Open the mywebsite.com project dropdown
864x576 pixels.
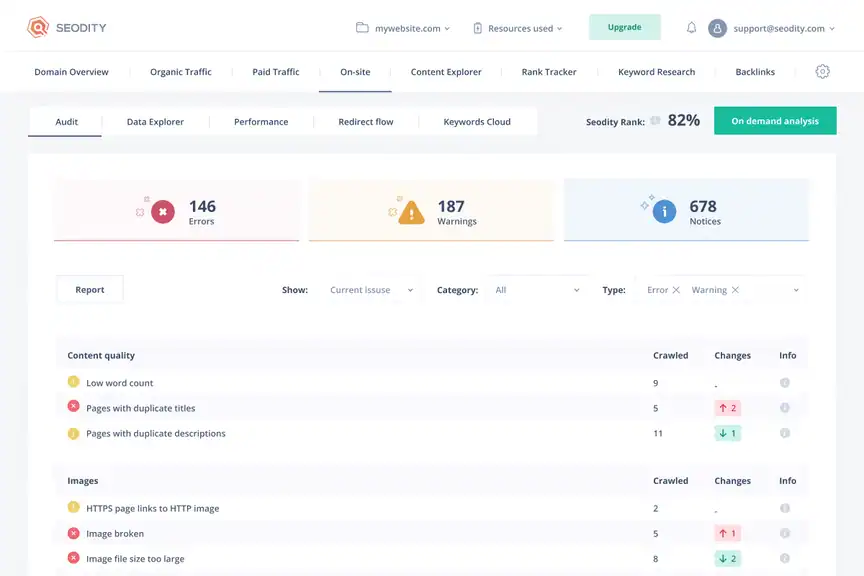[403, 28]
